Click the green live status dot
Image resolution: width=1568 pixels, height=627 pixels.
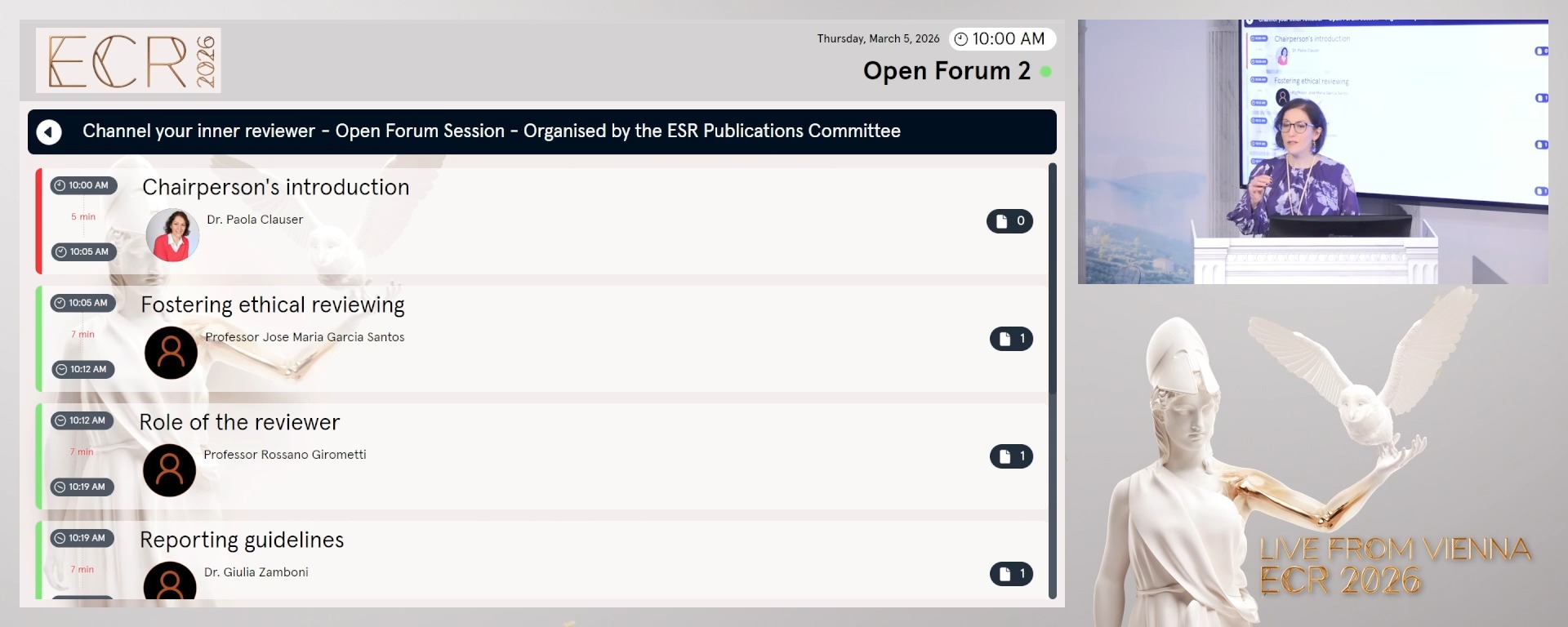pyautogui.click(x=1046, y=72)
